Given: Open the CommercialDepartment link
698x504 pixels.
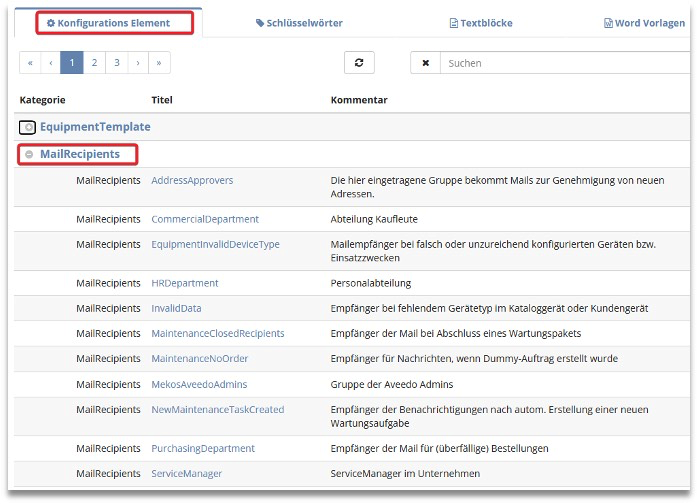Looking at the screenshot, I should (x=204, y=219).
